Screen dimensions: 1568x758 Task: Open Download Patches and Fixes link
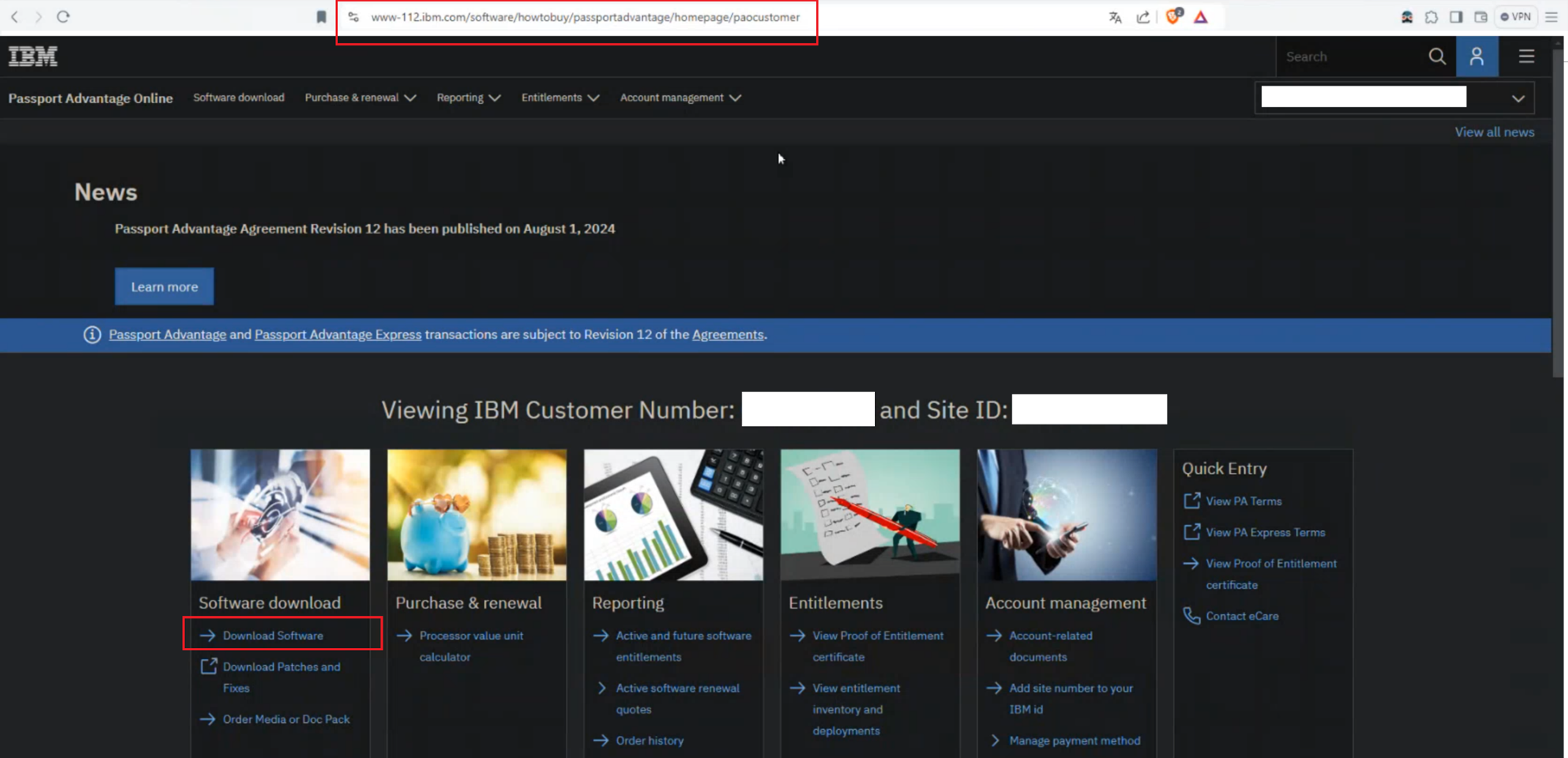point(281,677)
